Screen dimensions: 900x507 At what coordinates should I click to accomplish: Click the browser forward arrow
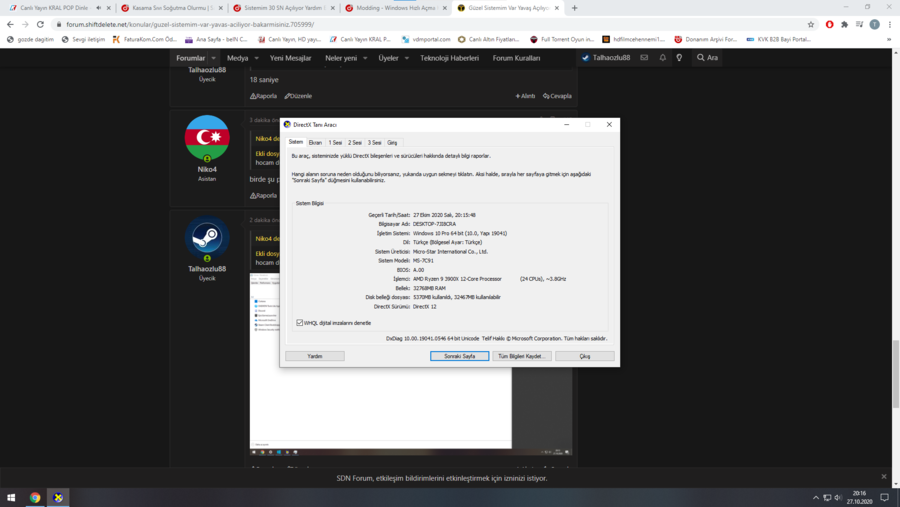[25, 24]
